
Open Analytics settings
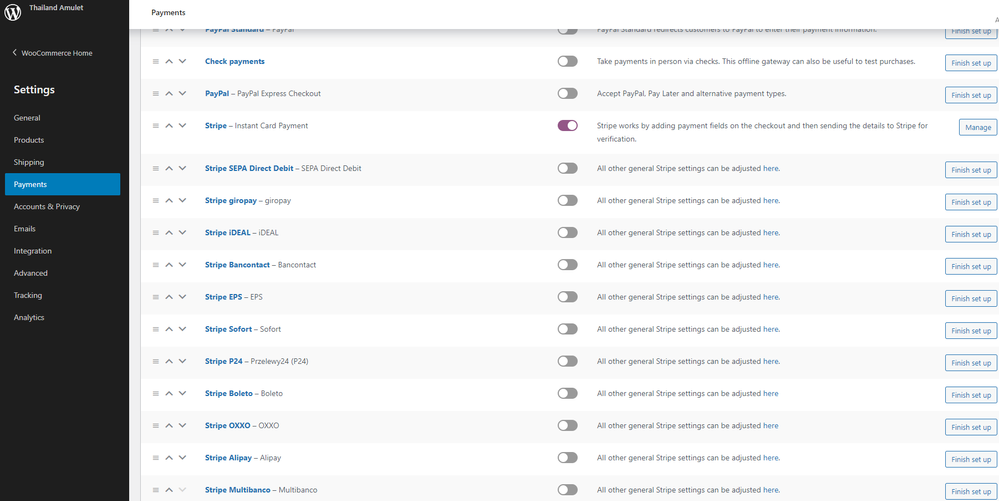pos(29,317)
